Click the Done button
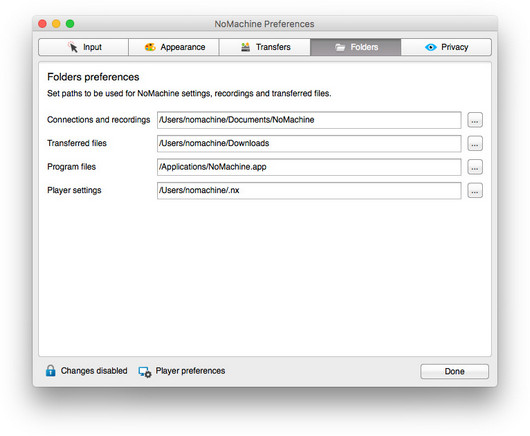The image size is (530, 436). click(454, 371)
